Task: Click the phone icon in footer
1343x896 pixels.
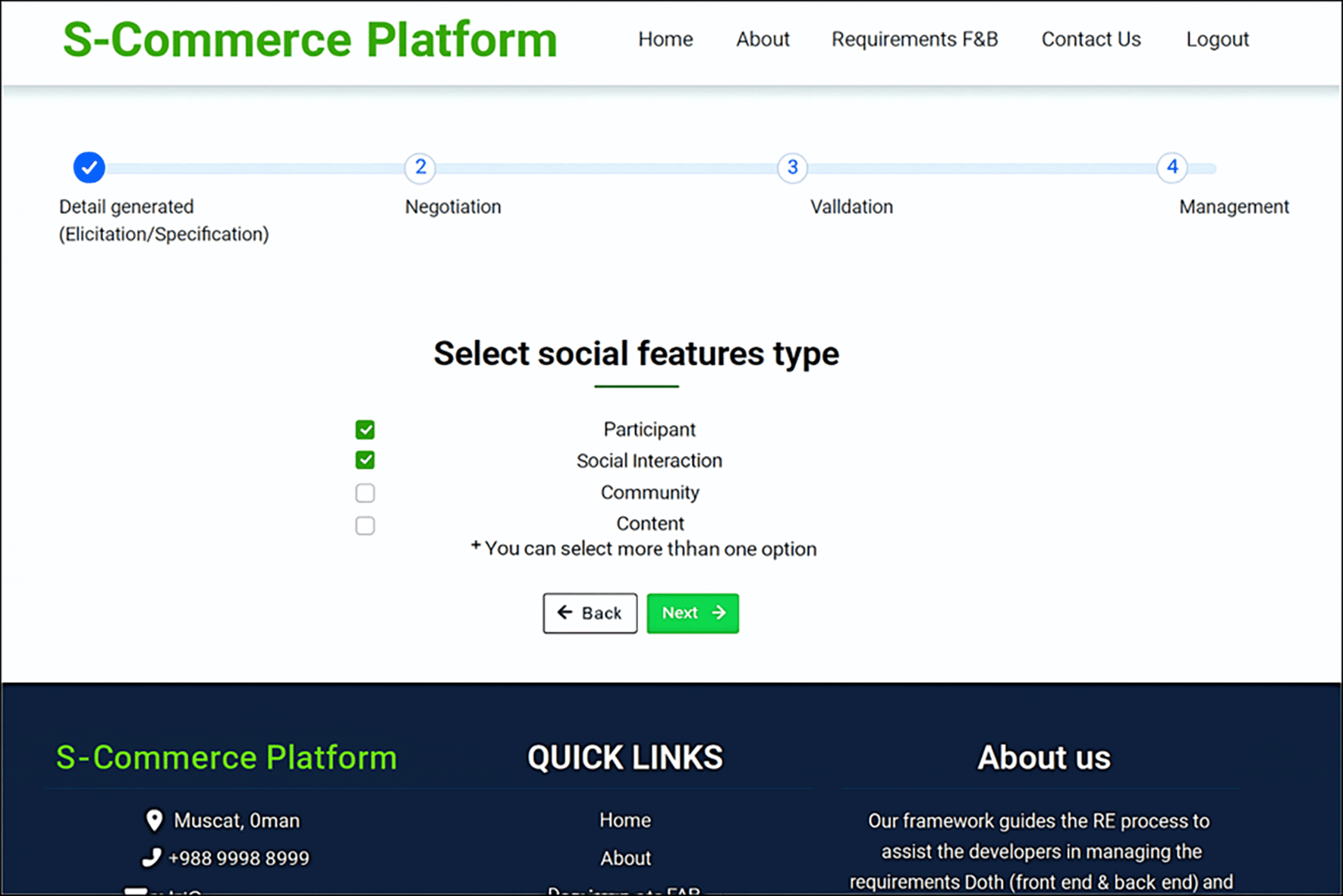Action: click(x=152, y=857)
